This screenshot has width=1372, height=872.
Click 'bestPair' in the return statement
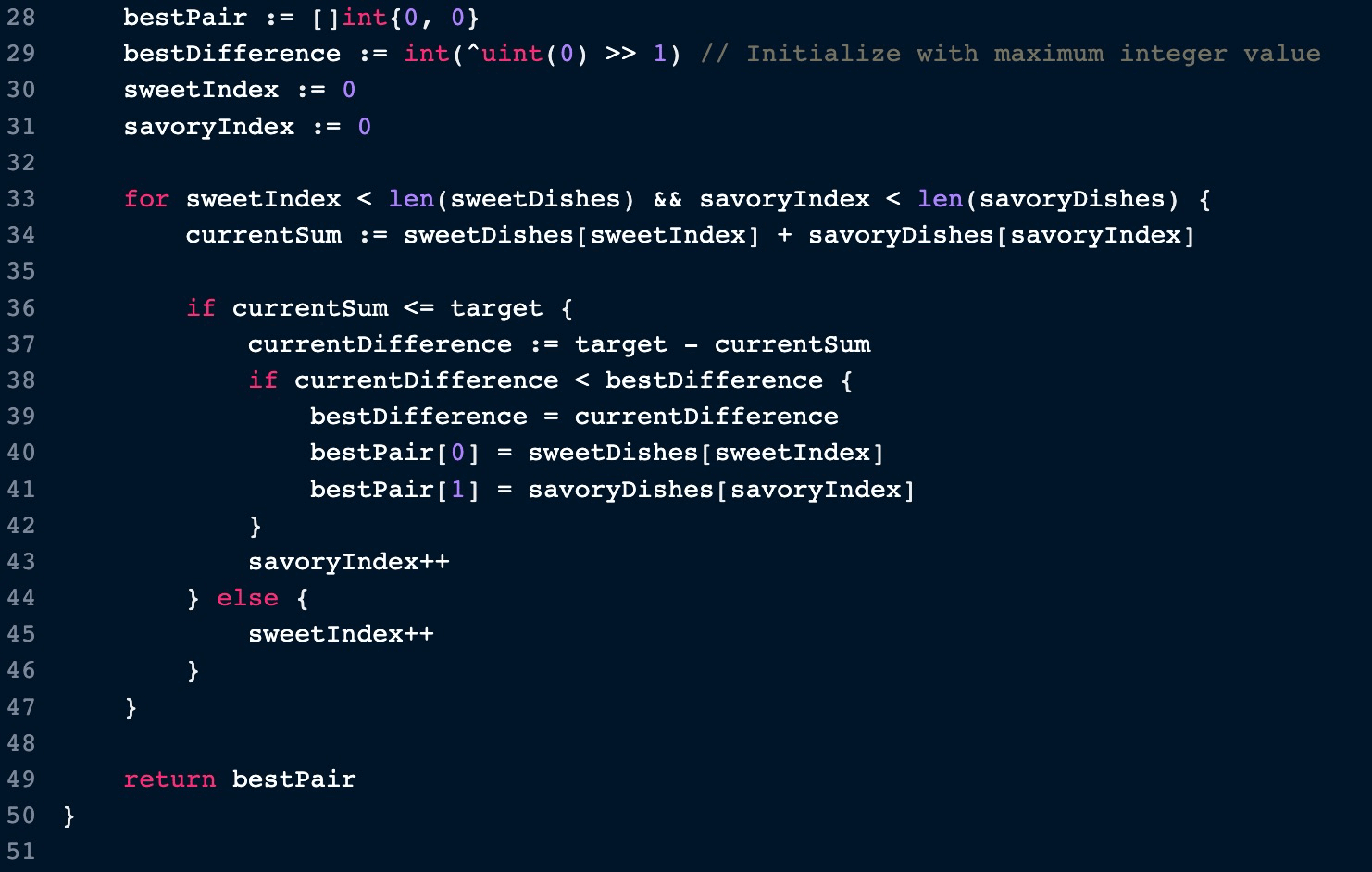(293, 779)
